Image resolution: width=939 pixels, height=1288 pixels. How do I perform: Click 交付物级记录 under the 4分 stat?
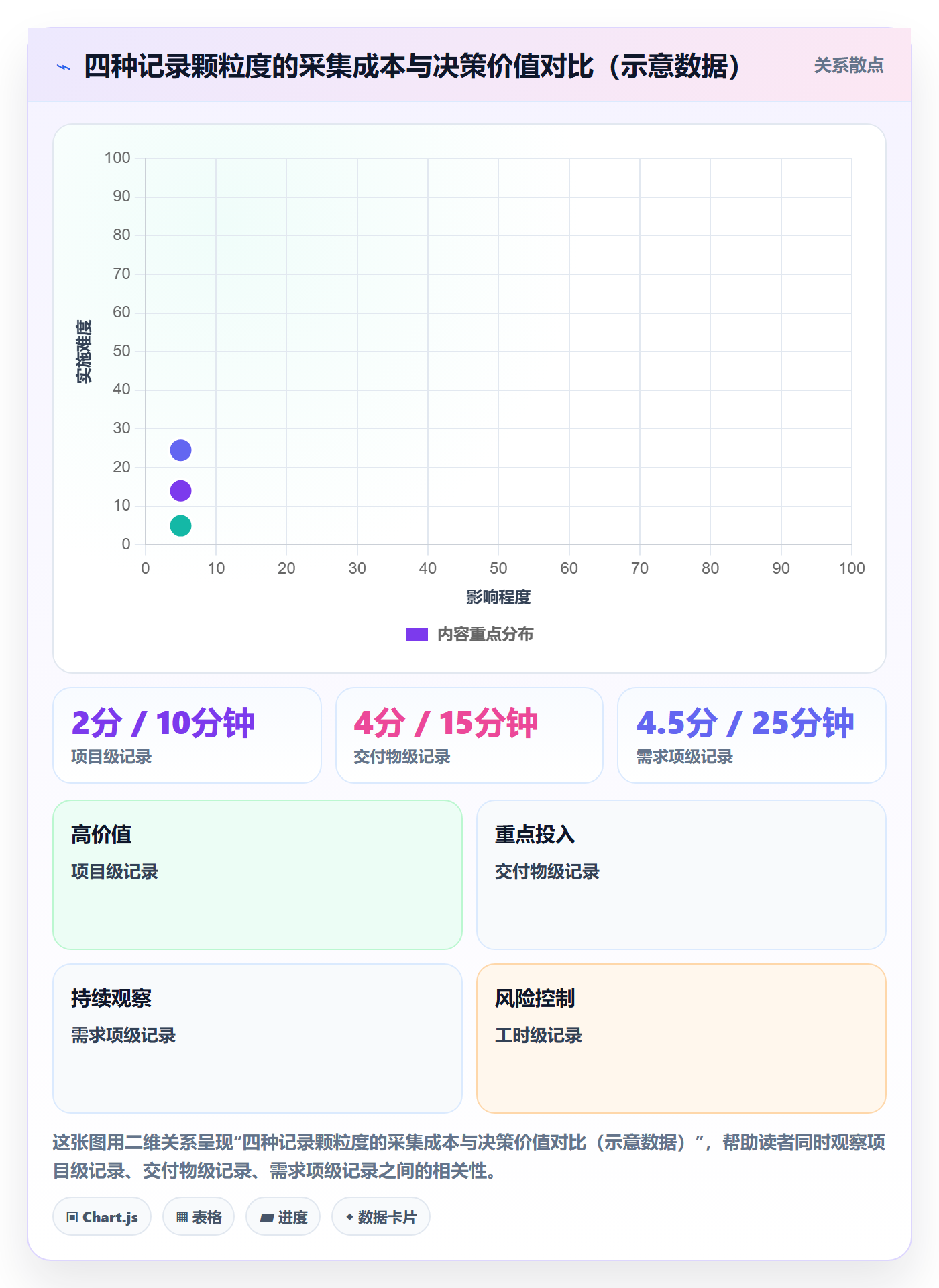tap(402, 757)
